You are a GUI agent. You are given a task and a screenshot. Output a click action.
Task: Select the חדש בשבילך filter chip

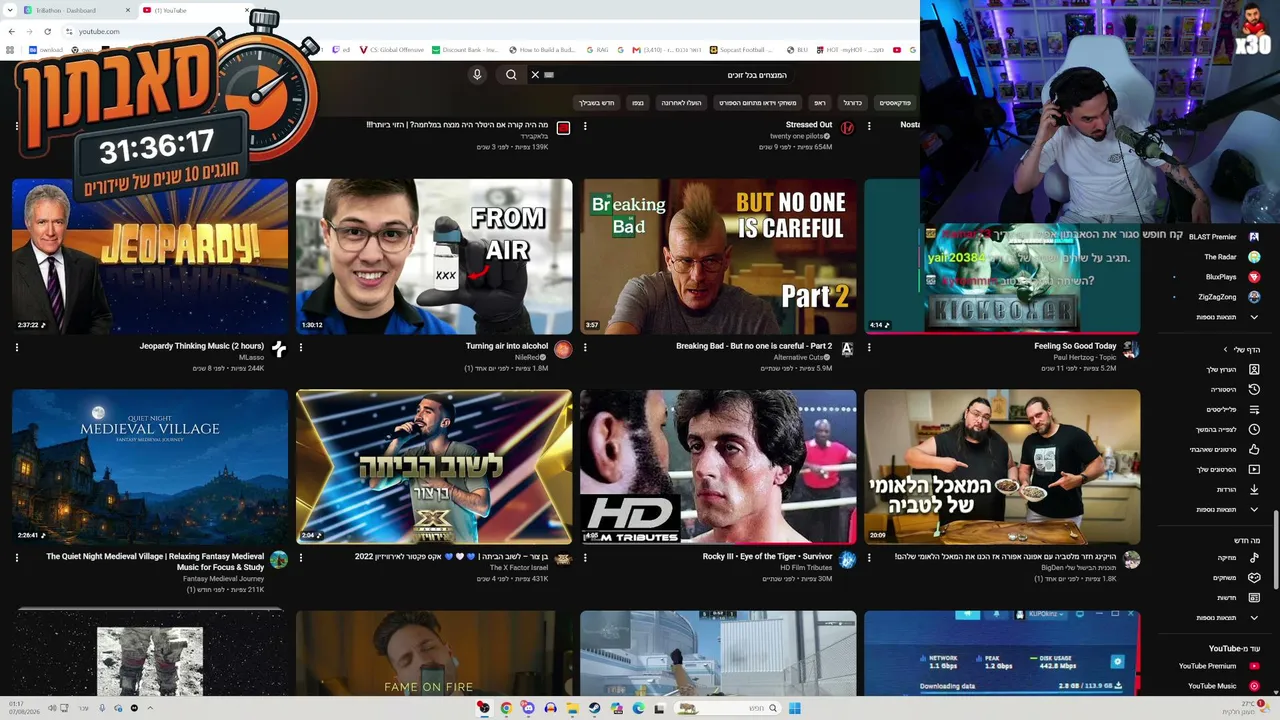tap(597, 103)
